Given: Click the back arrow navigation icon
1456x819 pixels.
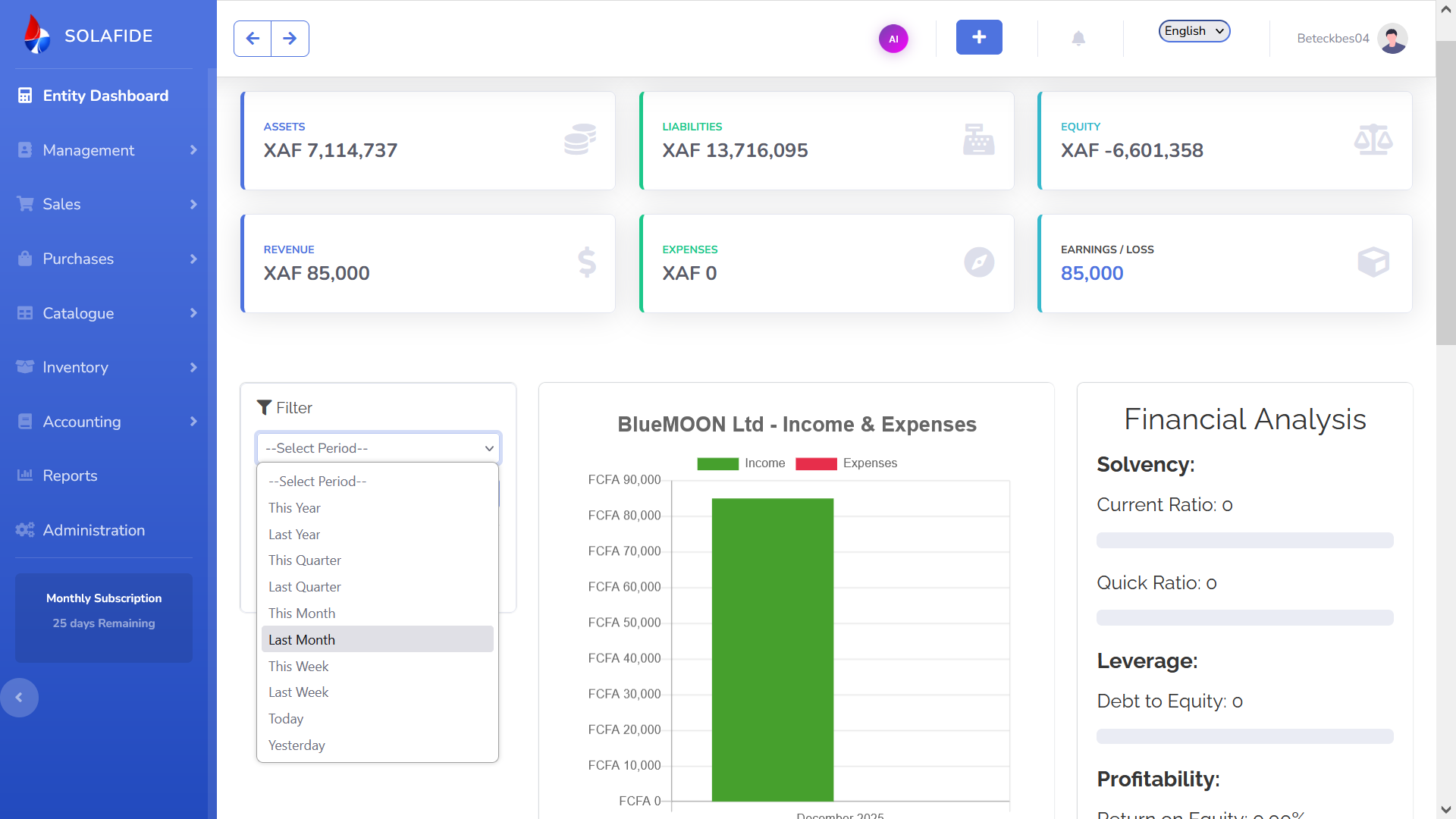Looking at the screenshot, I should coord(252,38).
